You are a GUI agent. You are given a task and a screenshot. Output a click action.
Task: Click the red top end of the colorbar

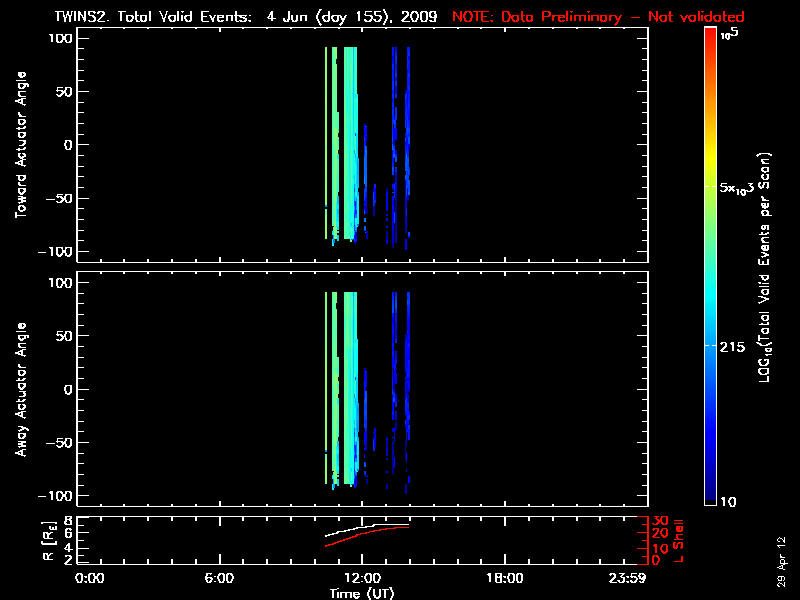coord(710,34)
